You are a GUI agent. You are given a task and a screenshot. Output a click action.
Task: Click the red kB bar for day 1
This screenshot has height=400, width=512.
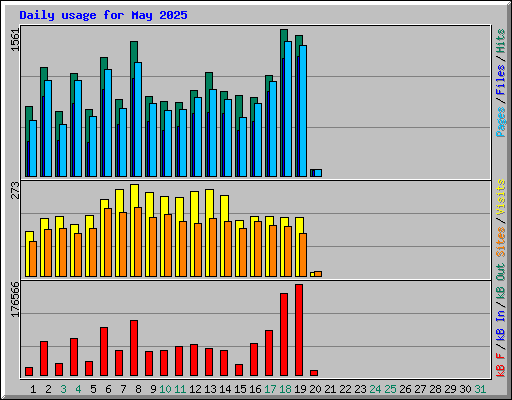[29, 371]
